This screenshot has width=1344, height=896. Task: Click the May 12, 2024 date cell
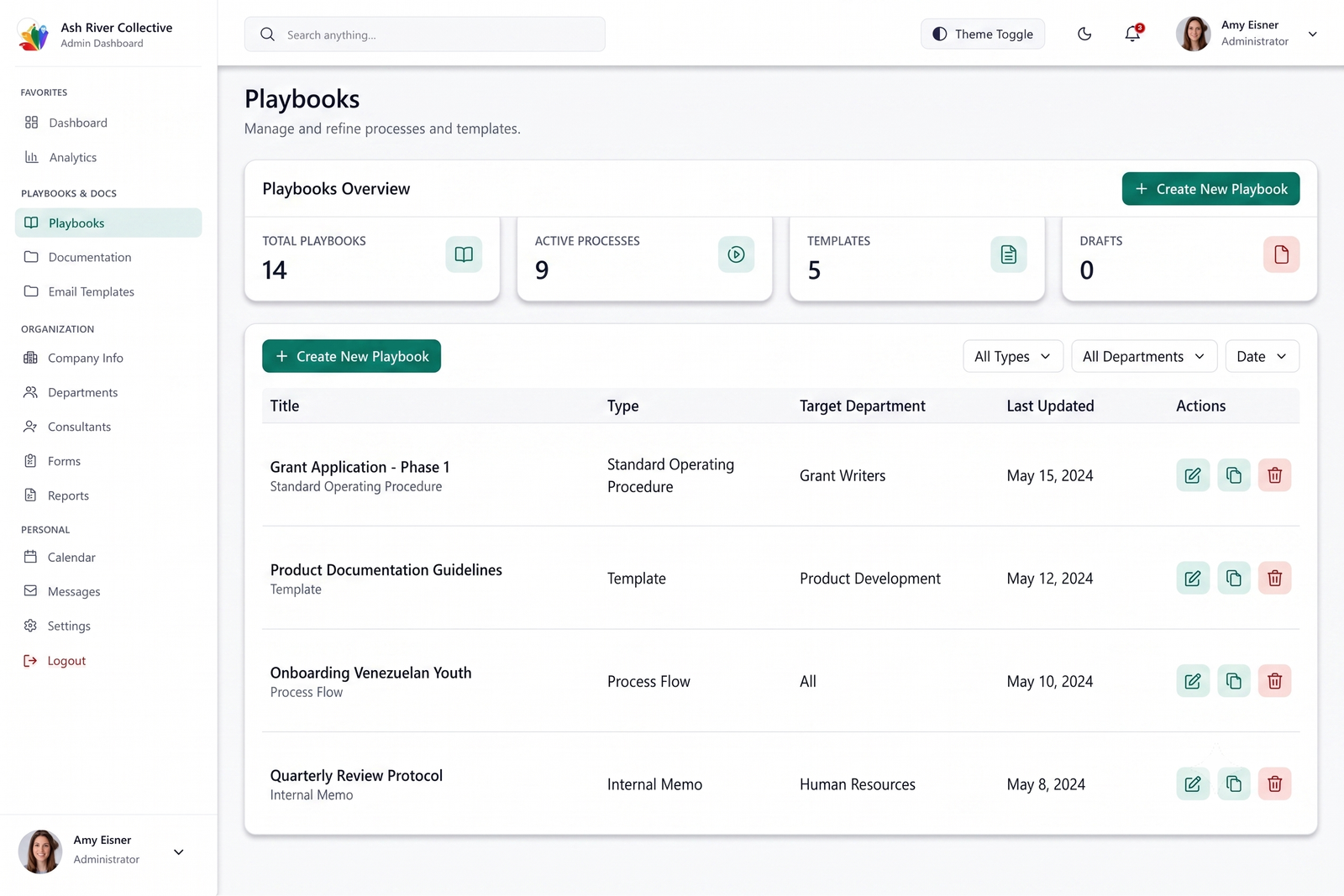1050,579
